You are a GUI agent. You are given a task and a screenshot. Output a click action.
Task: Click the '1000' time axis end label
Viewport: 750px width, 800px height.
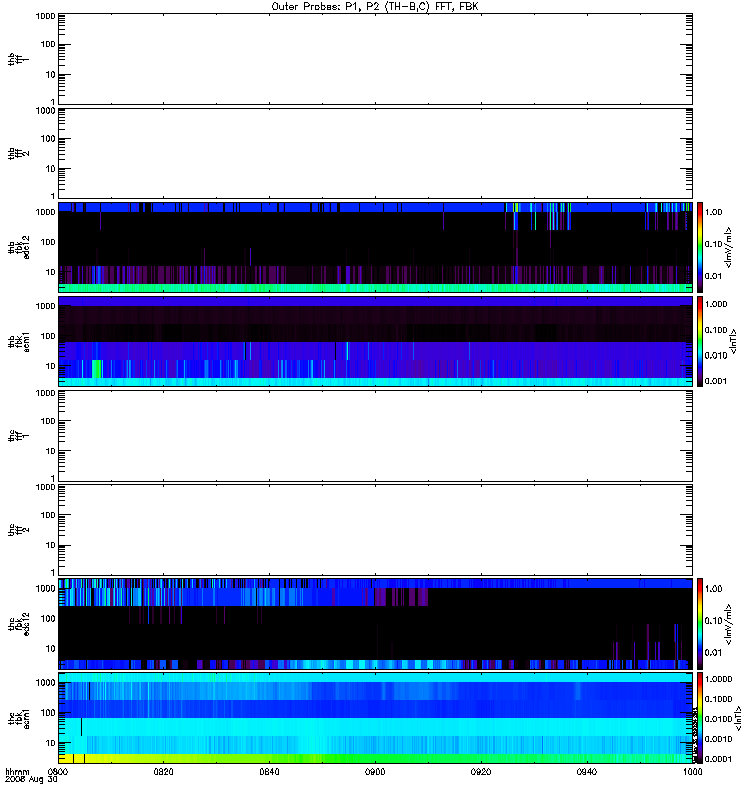[692, 772]
